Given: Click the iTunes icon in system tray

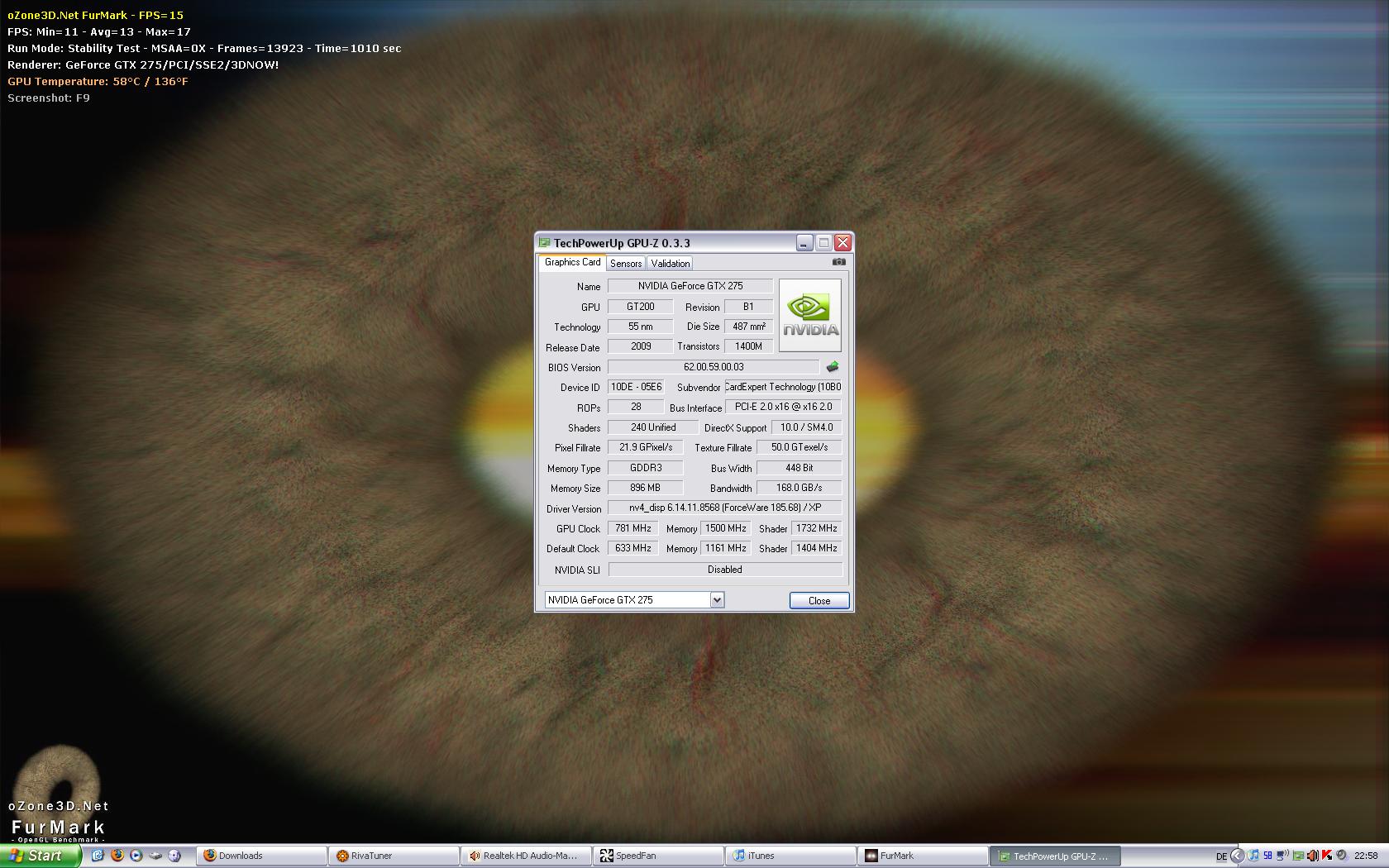Looking at the screenshot, I should [x=1253, y=856].
